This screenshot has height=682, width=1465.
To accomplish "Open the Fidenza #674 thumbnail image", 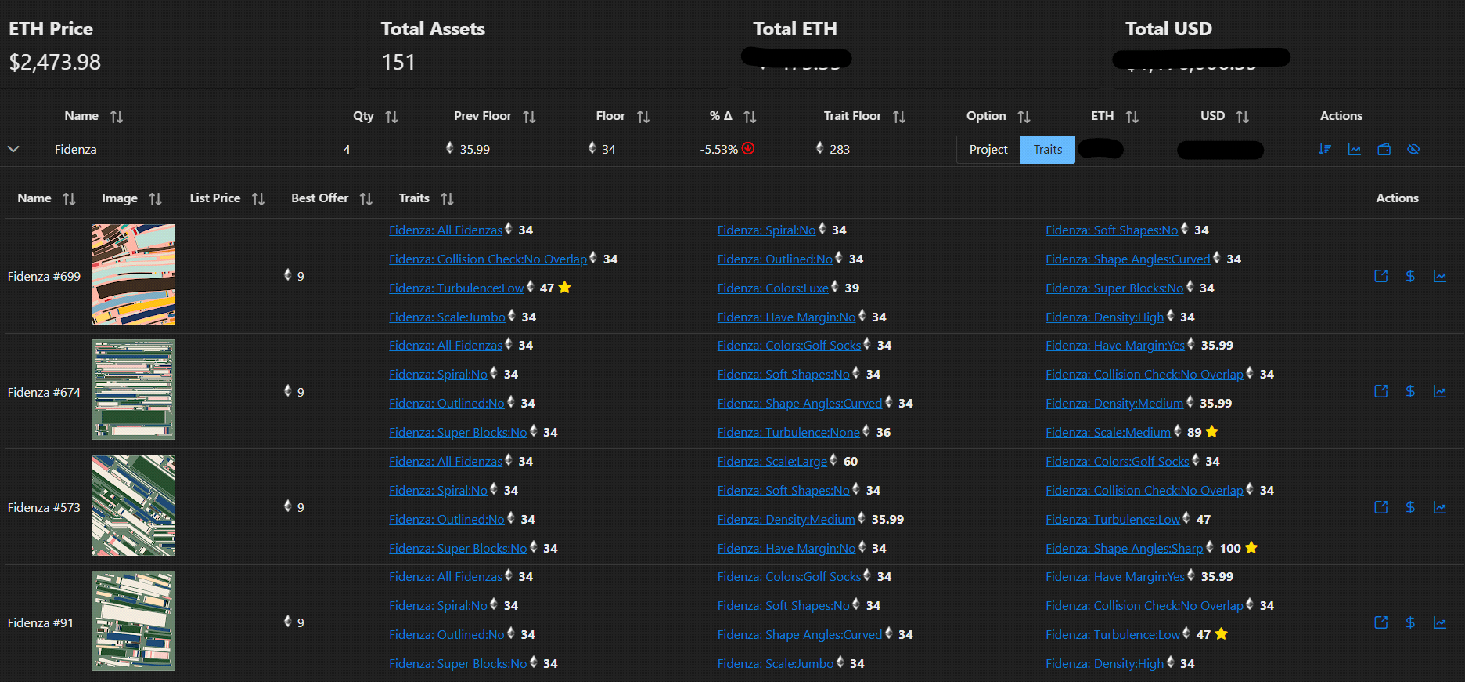I will tap(133, 390).
